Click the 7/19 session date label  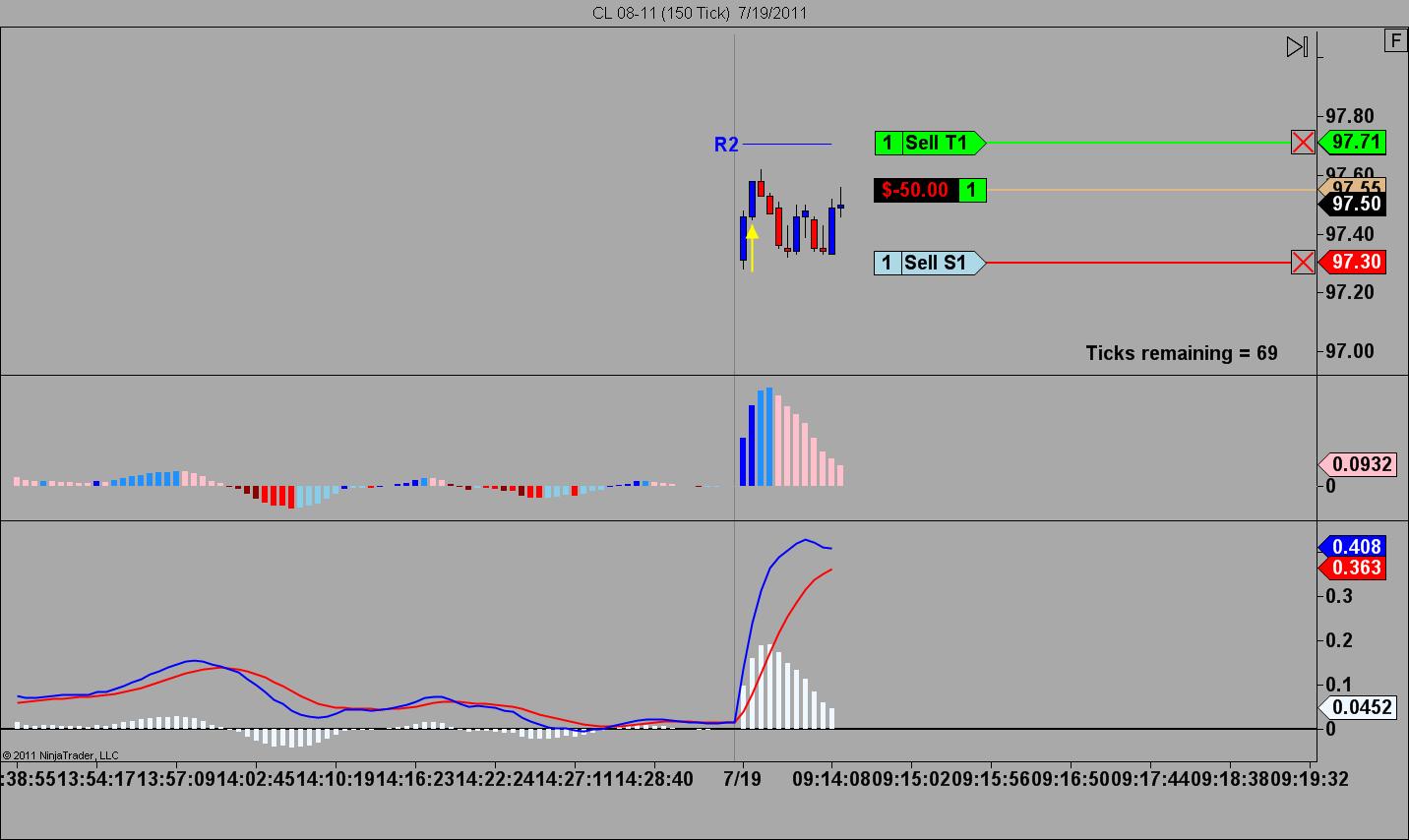pyautogui.click(x=742, y=779)
